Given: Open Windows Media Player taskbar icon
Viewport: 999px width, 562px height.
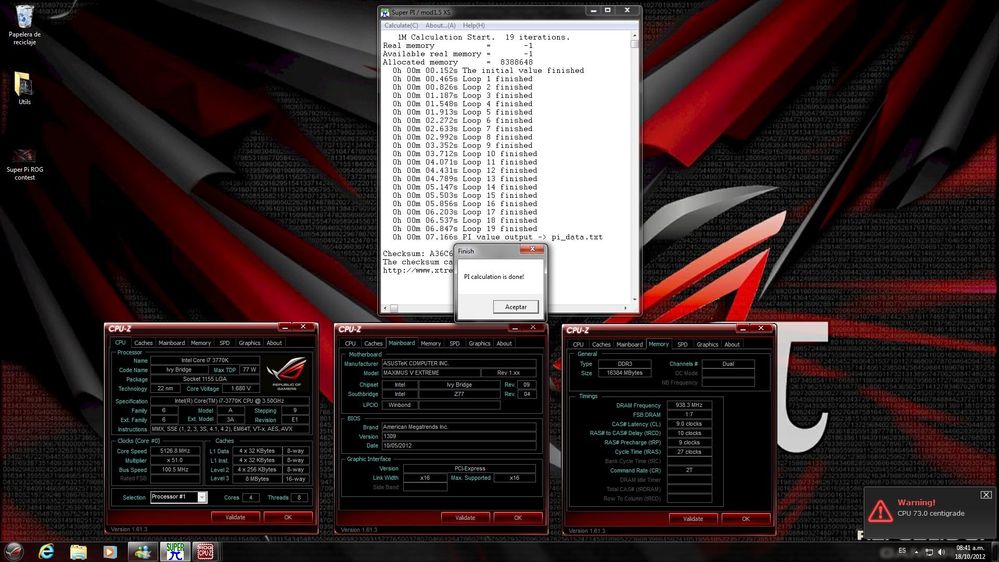Looking at the screenshot, I should (x=110, y=551).
